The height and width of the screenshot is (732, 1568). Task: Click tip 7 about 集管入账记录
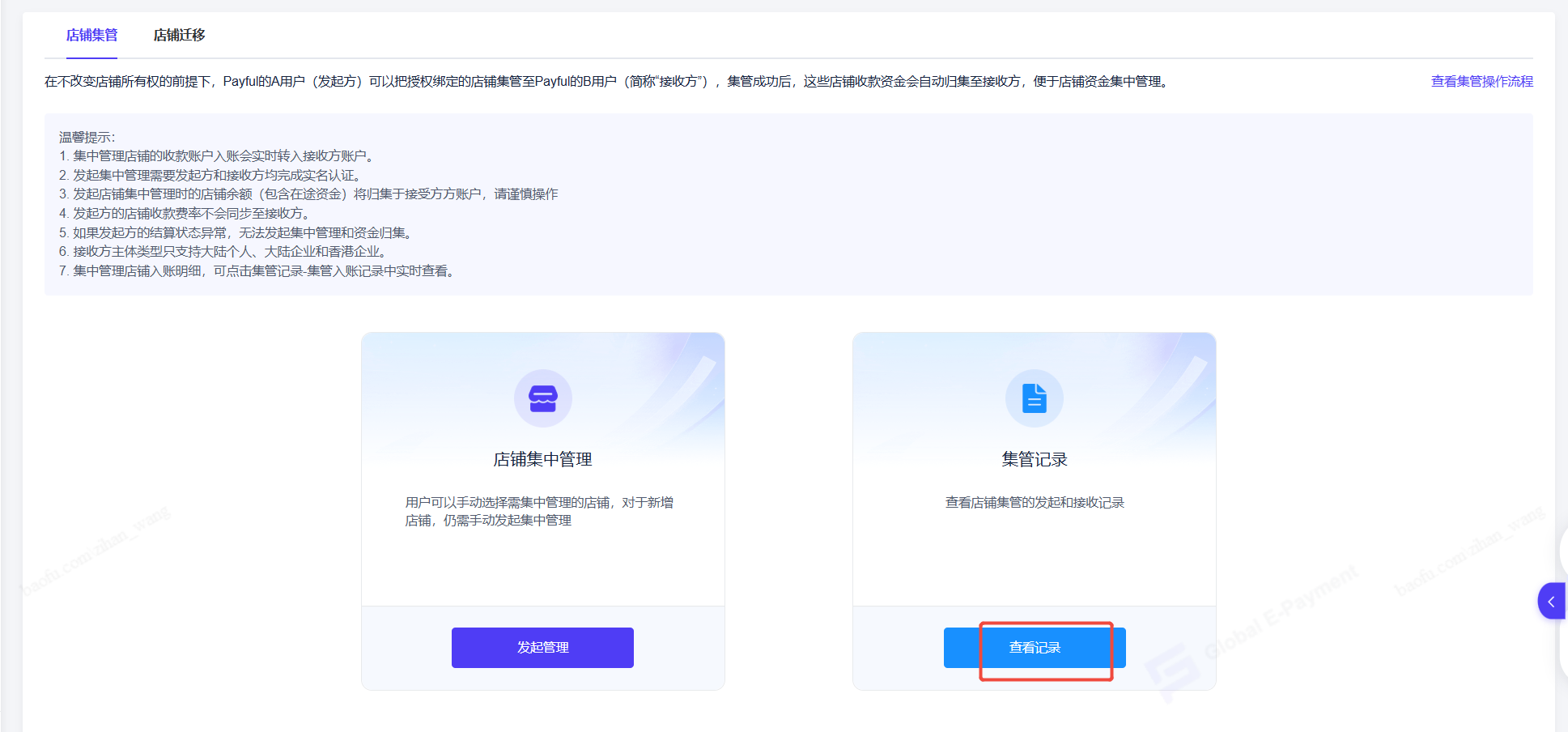pyautogui.click(x=257, y=271)
